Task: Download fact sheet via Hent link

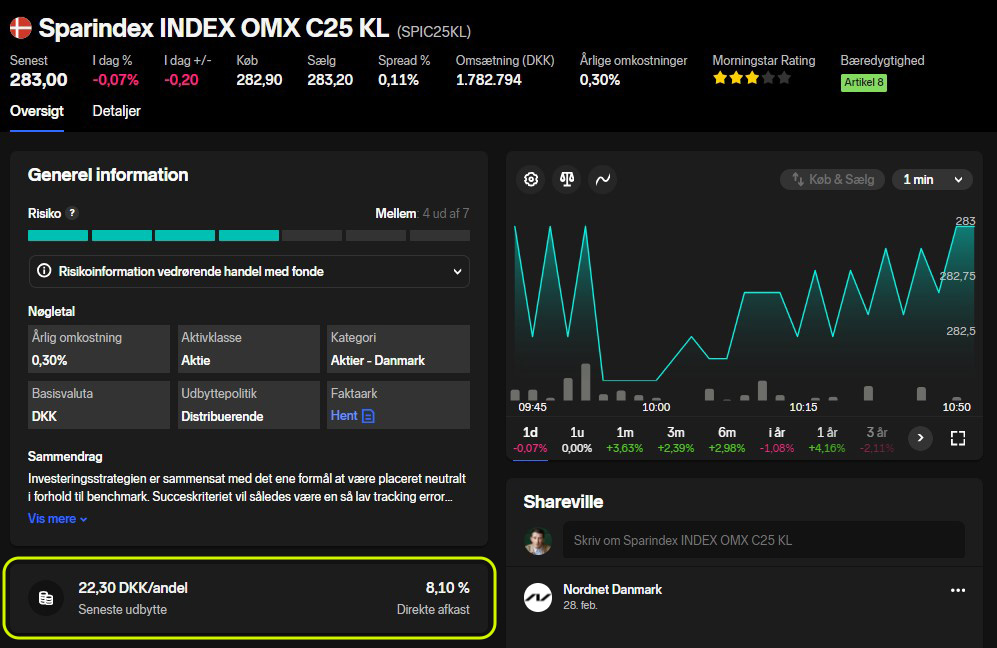Action: point(344,416)
